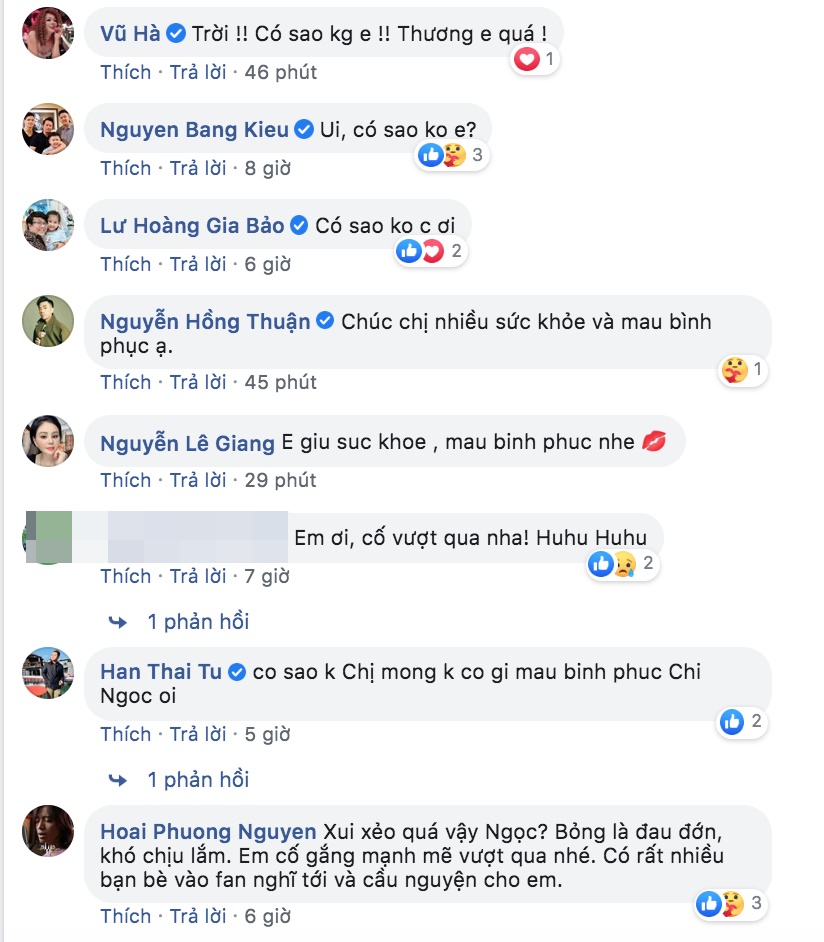
Task: Click 'Thích' under Nguyễn Lê Giang's comment
Action: click(x=125, y=479)
